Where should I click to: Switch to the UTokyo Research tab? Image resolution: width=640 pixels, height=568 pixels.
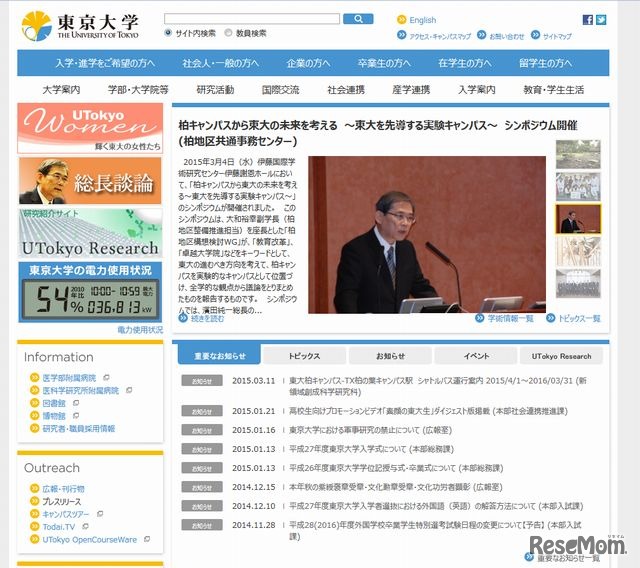tap(561, 356)
